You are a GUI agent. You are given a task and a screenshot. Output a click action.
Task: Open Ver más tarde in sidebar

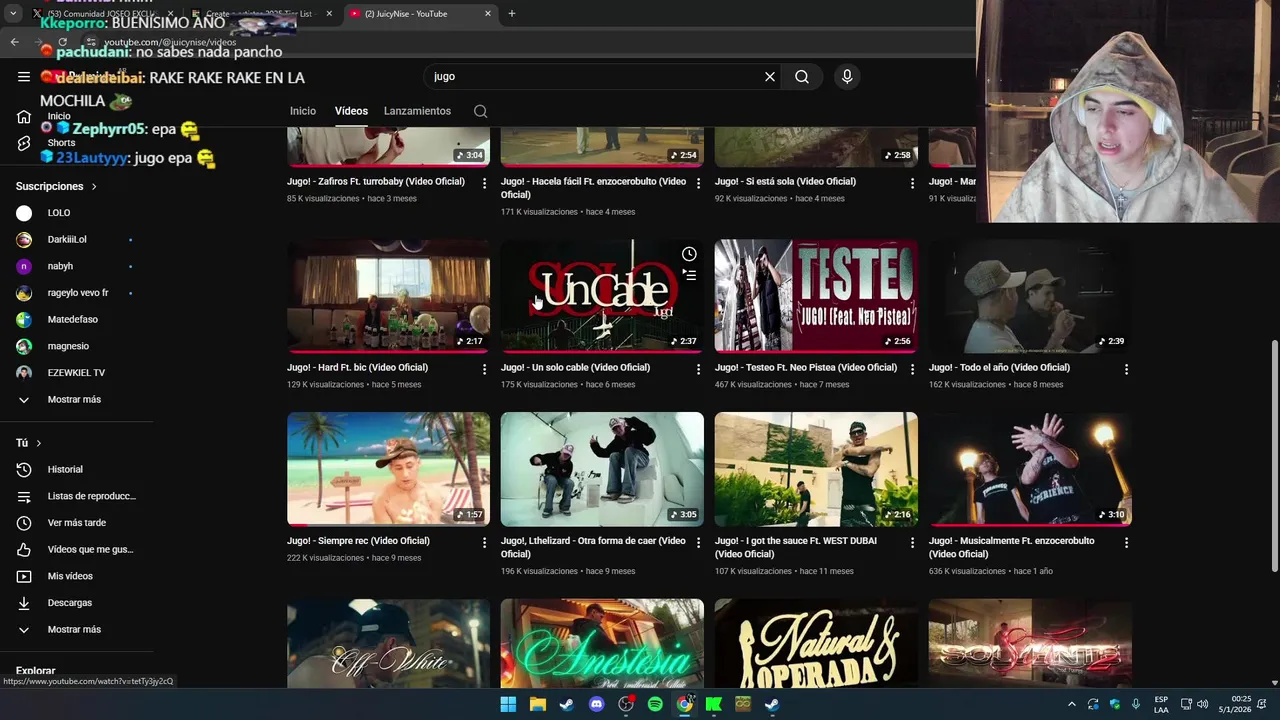click(x=76, y=523)
